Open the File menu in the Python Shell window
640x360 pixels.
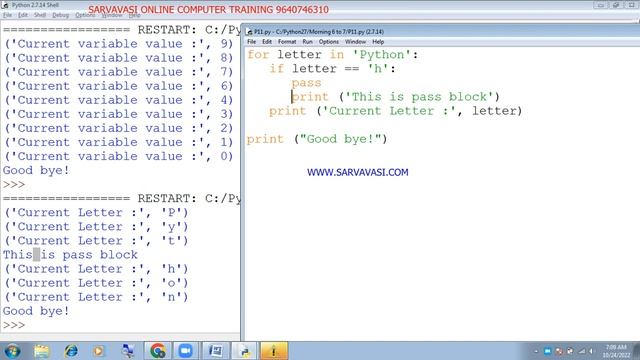pos(7,15)
